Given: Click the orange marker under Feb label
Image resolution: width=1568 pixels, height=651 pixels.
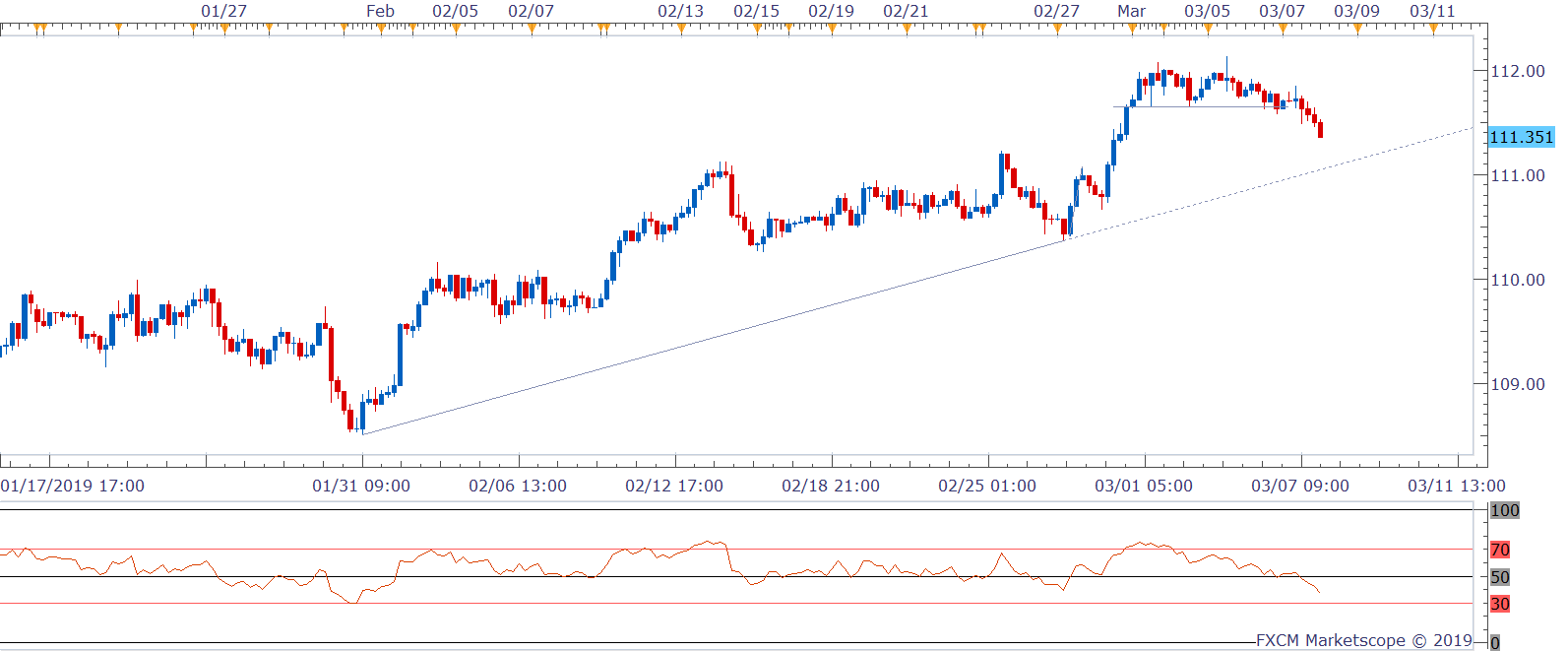Looking at the screenshot, I should pyautogui.click(x=381, y=28).
